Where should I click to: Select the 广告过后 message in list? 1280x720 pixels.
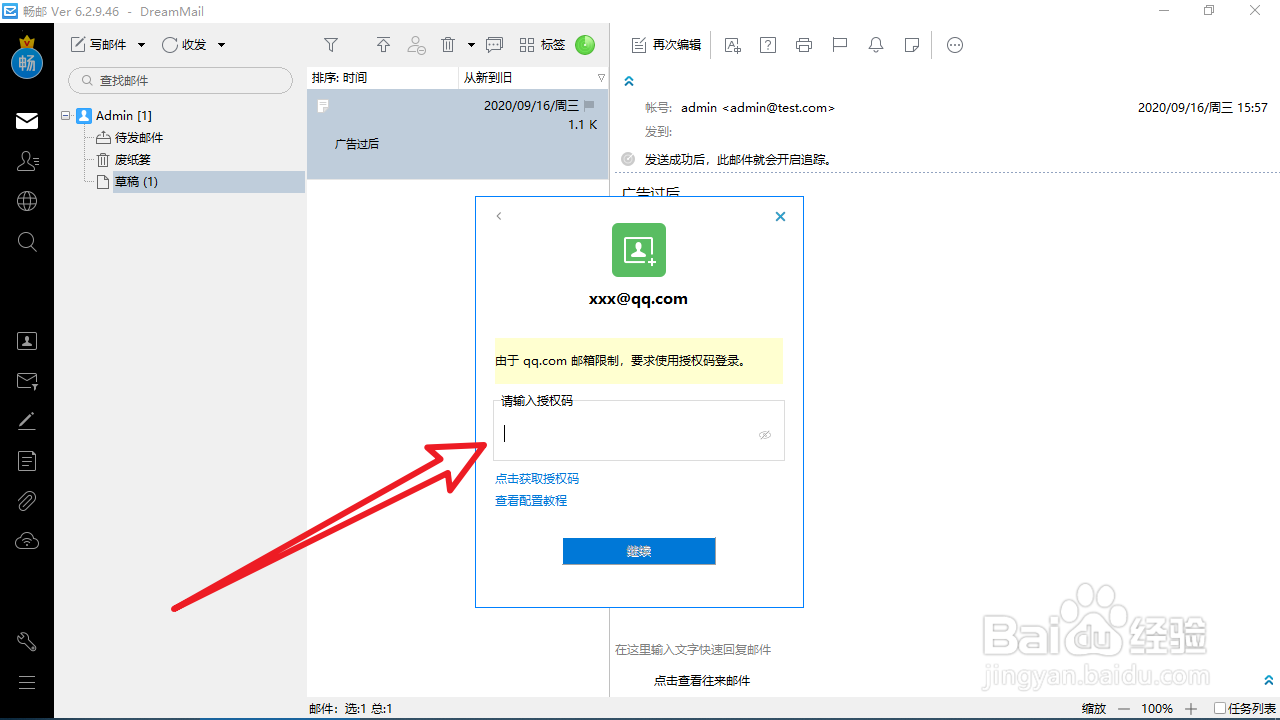[458, 134]
